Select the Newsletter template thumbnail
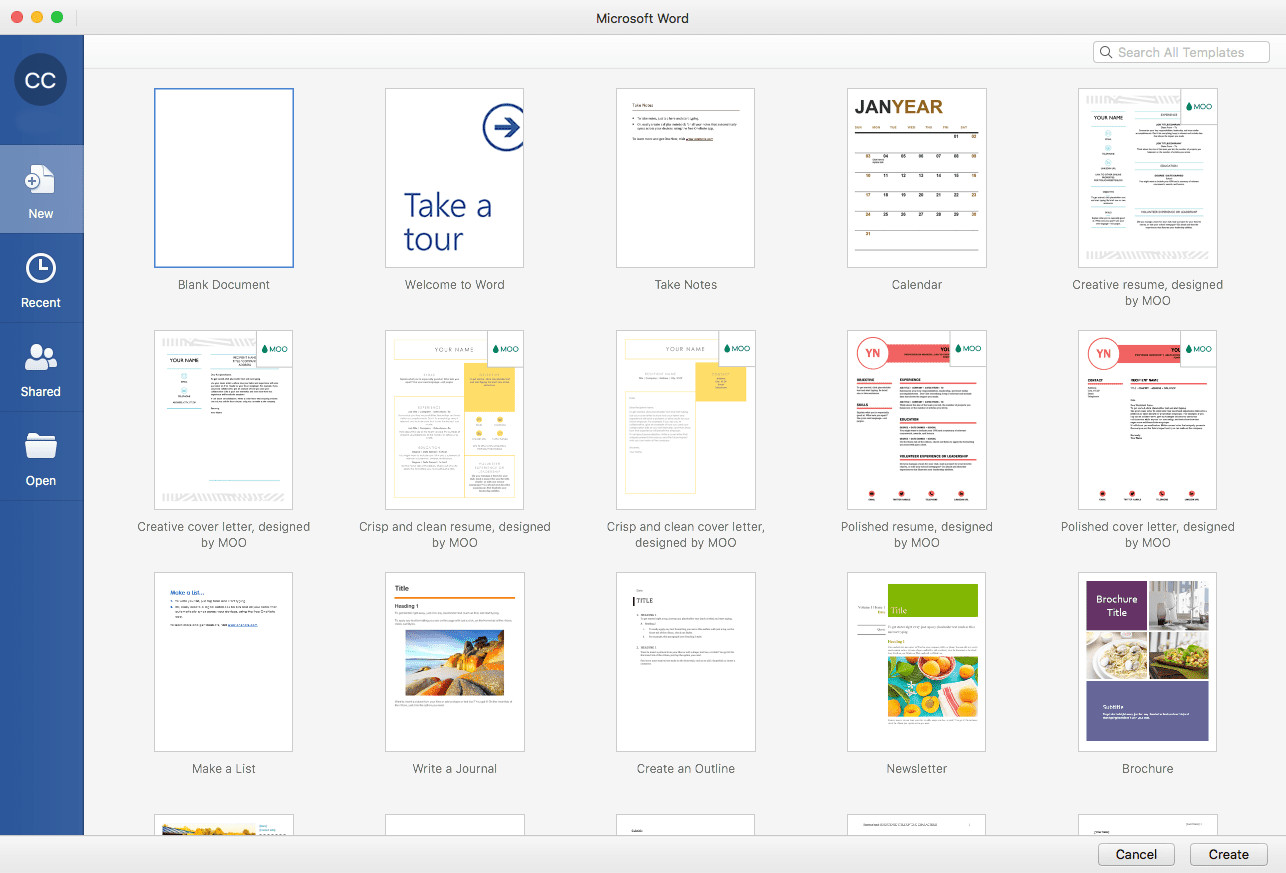The width and height of the screenshot is (1286, 873). tap(917, 662)
